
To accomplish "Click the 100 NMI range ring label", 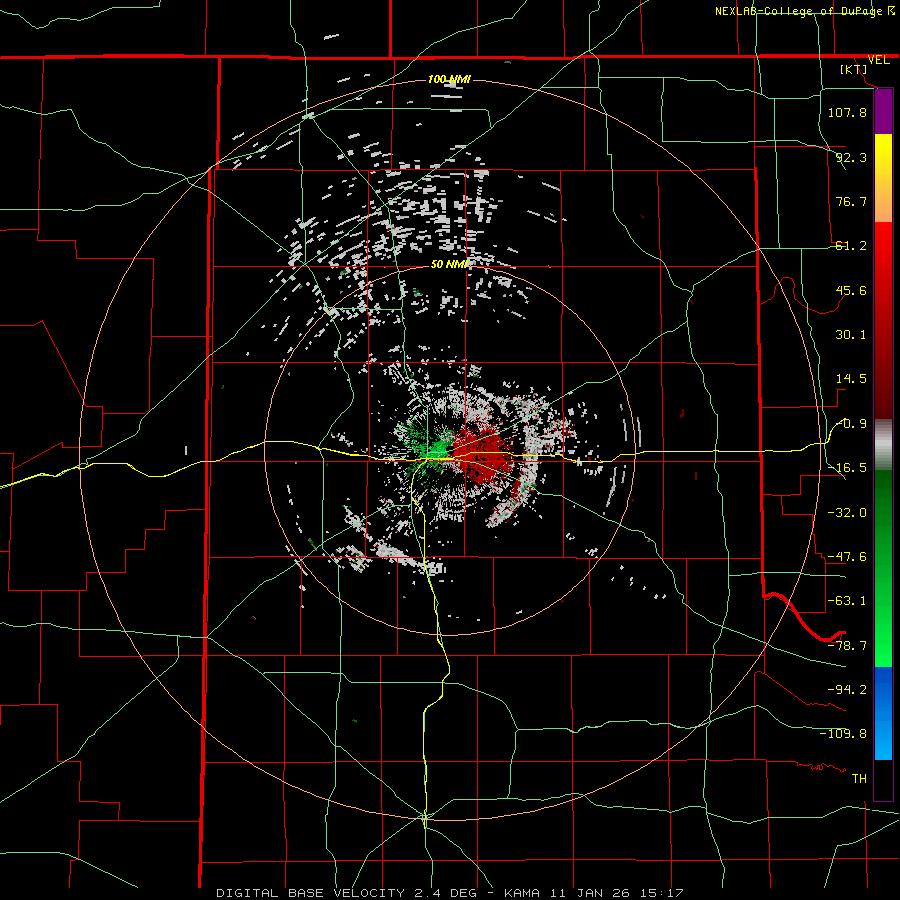I will point(449,79).
